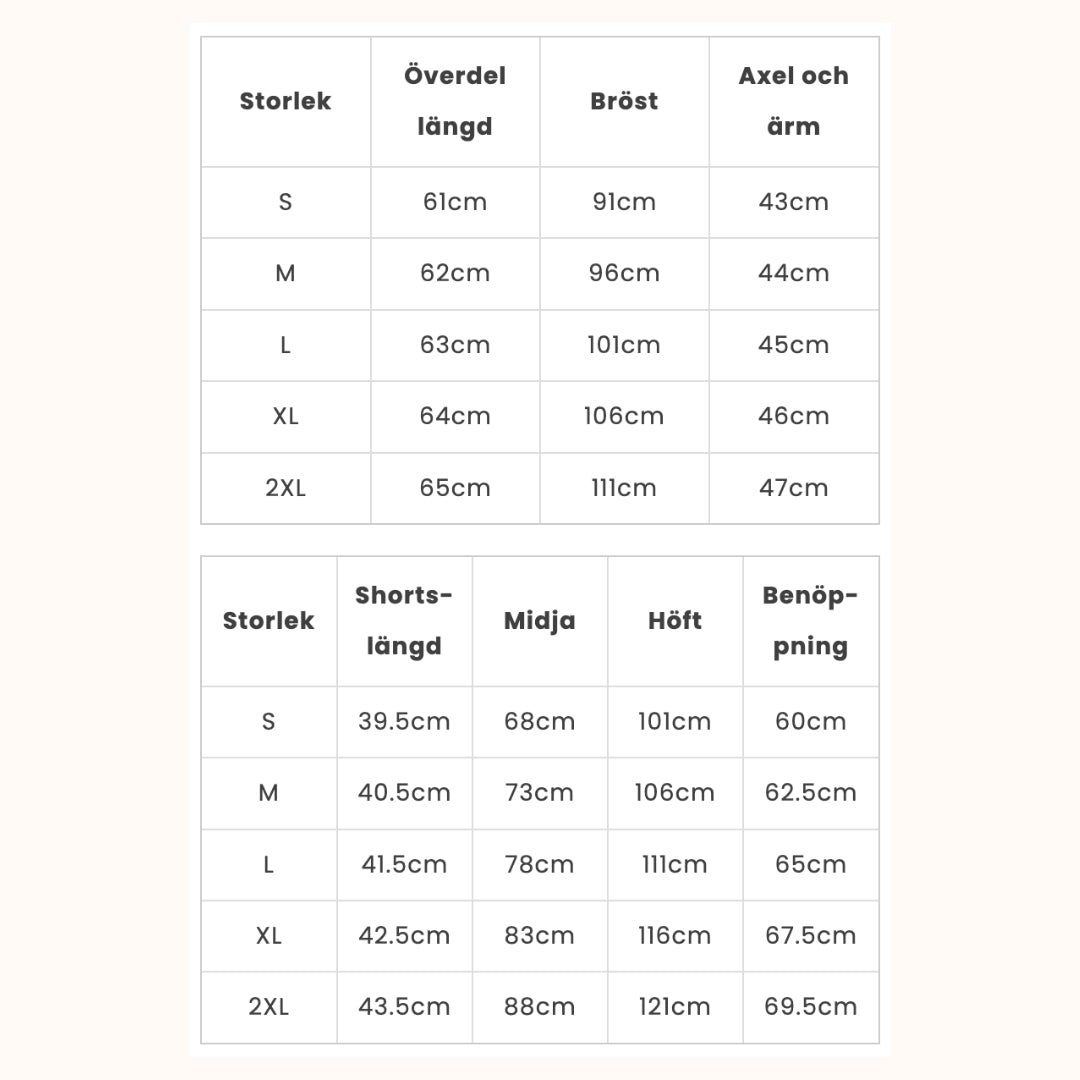Click the 111cm hip value for L
1080x1080 pixels.
[675, 864]
